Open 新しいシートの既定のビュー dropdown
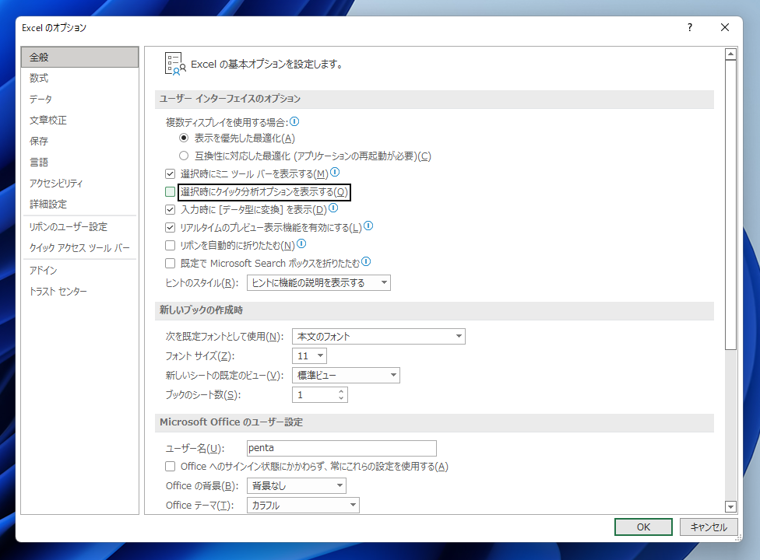 pyautogui.click(x=346, y=375)
